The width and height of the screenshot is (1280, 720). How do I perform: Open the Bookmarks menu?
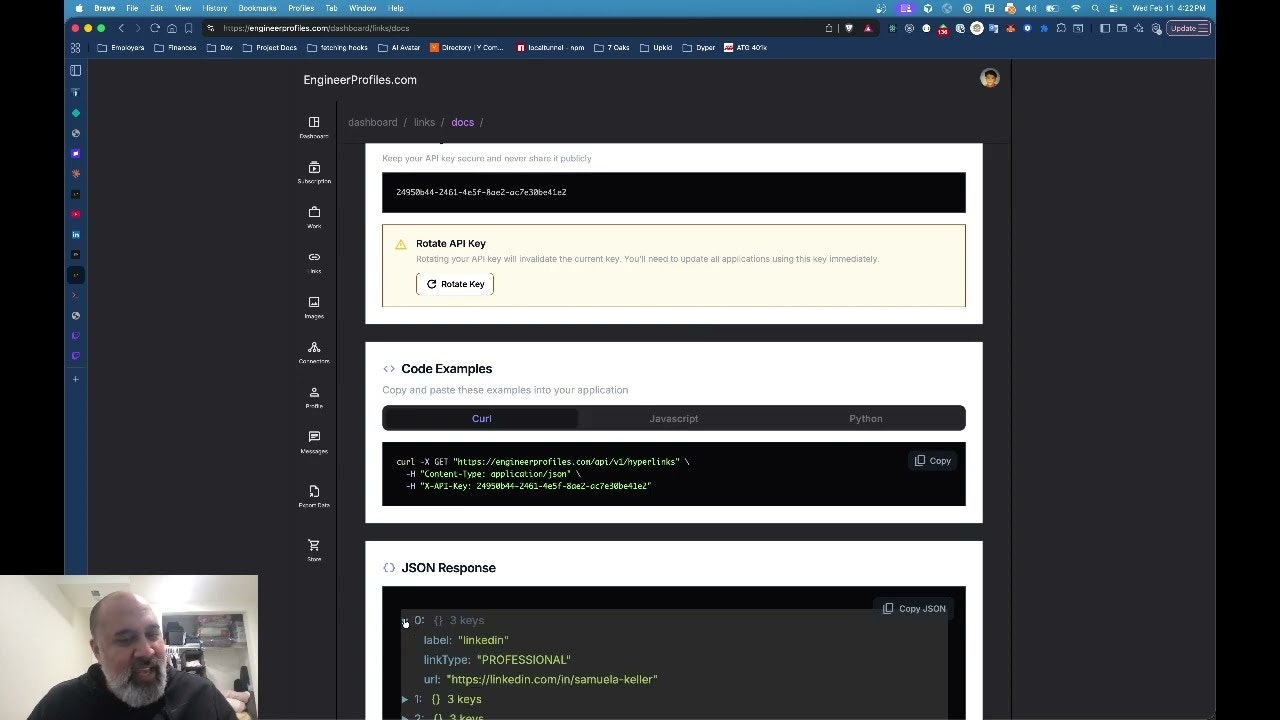[257, 8]
